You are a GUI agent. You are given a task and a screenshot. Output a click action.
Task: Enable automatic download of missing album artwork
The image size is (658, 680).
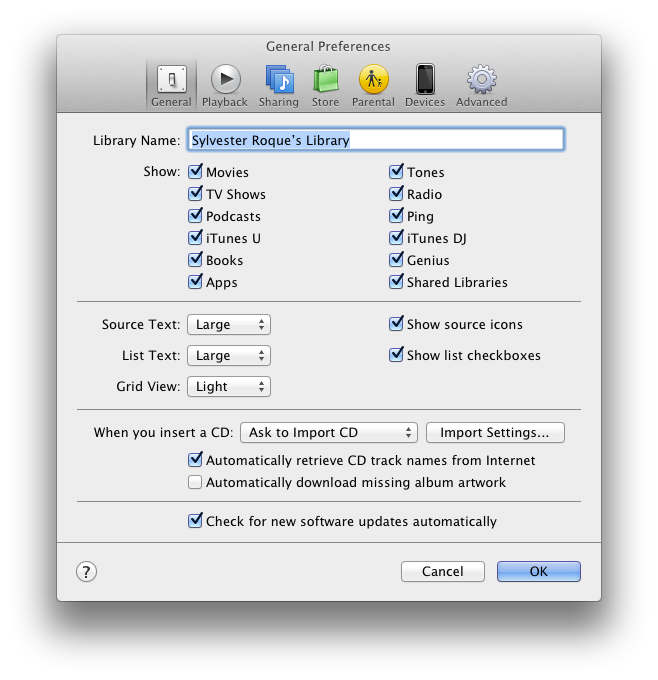tap(195, 482)
